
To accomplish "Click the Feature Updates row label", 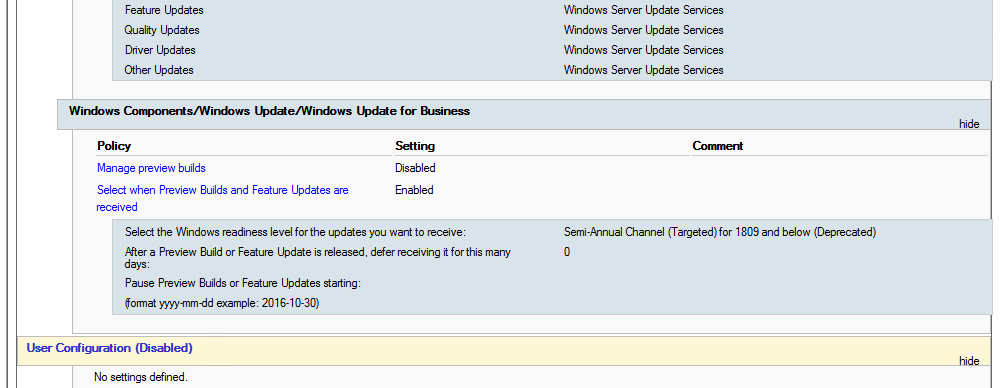I will [165, 10].
